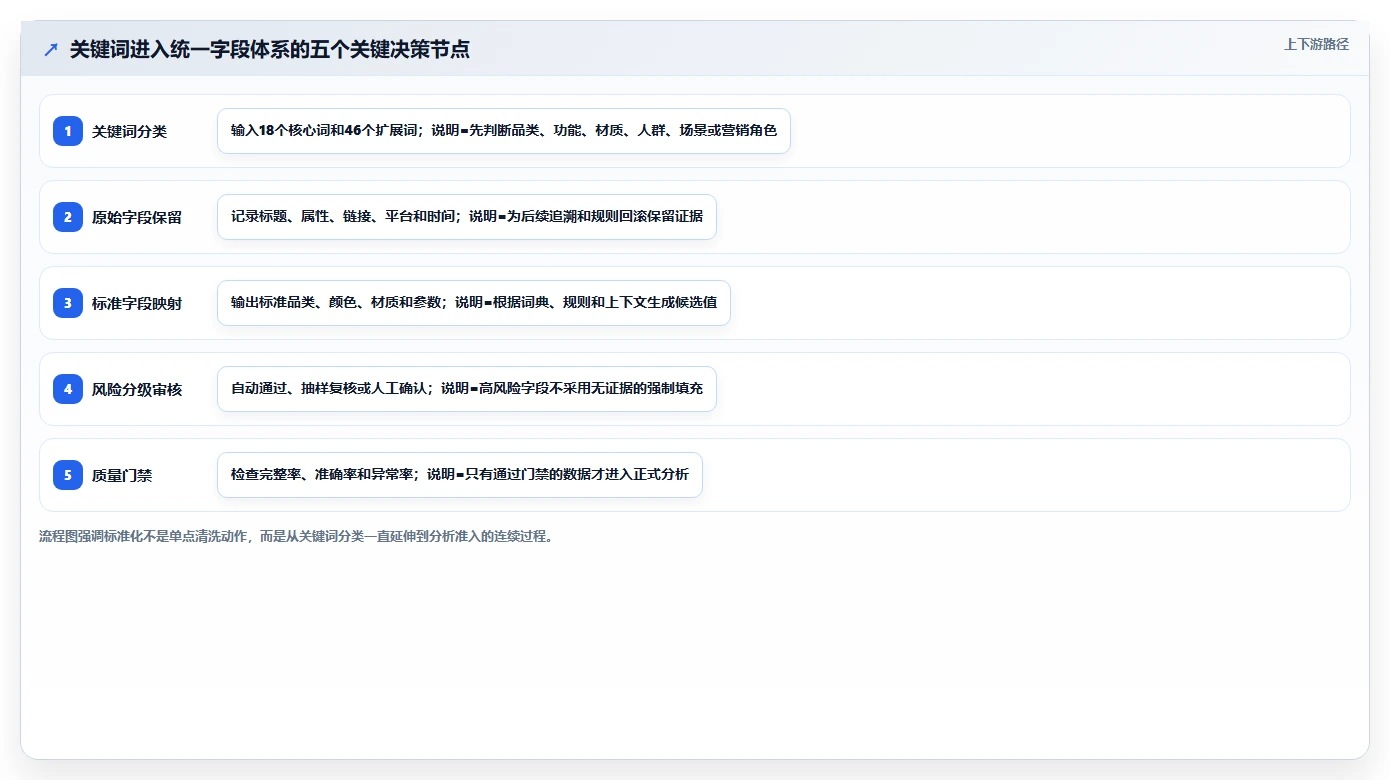The width and height of the screenshot is (1390, 780).
Task: Click the 标准字段映射 step label
Action: pyautogui.click(x=137, y=303)
